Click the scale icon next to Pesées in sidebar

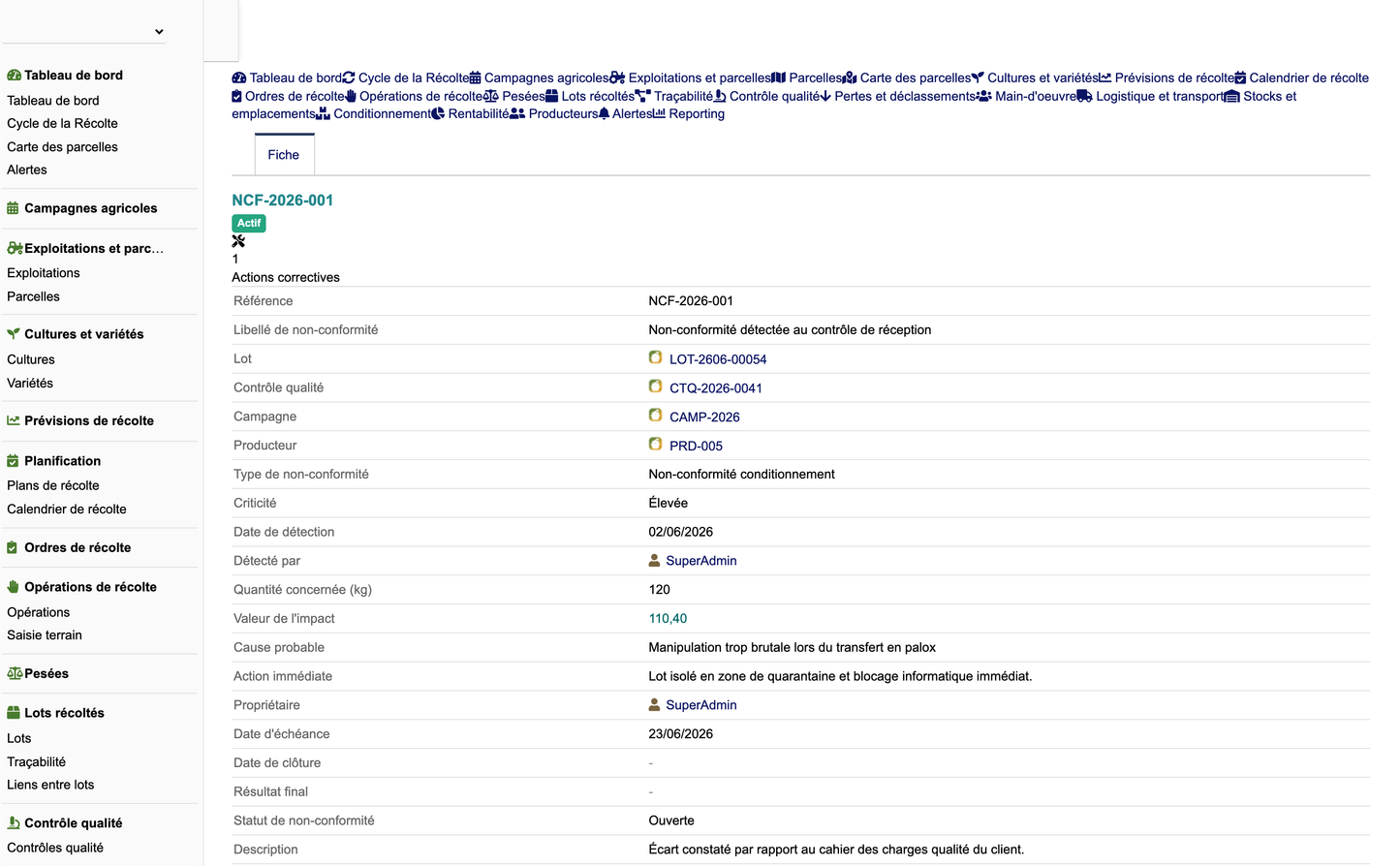pos(15,673)
